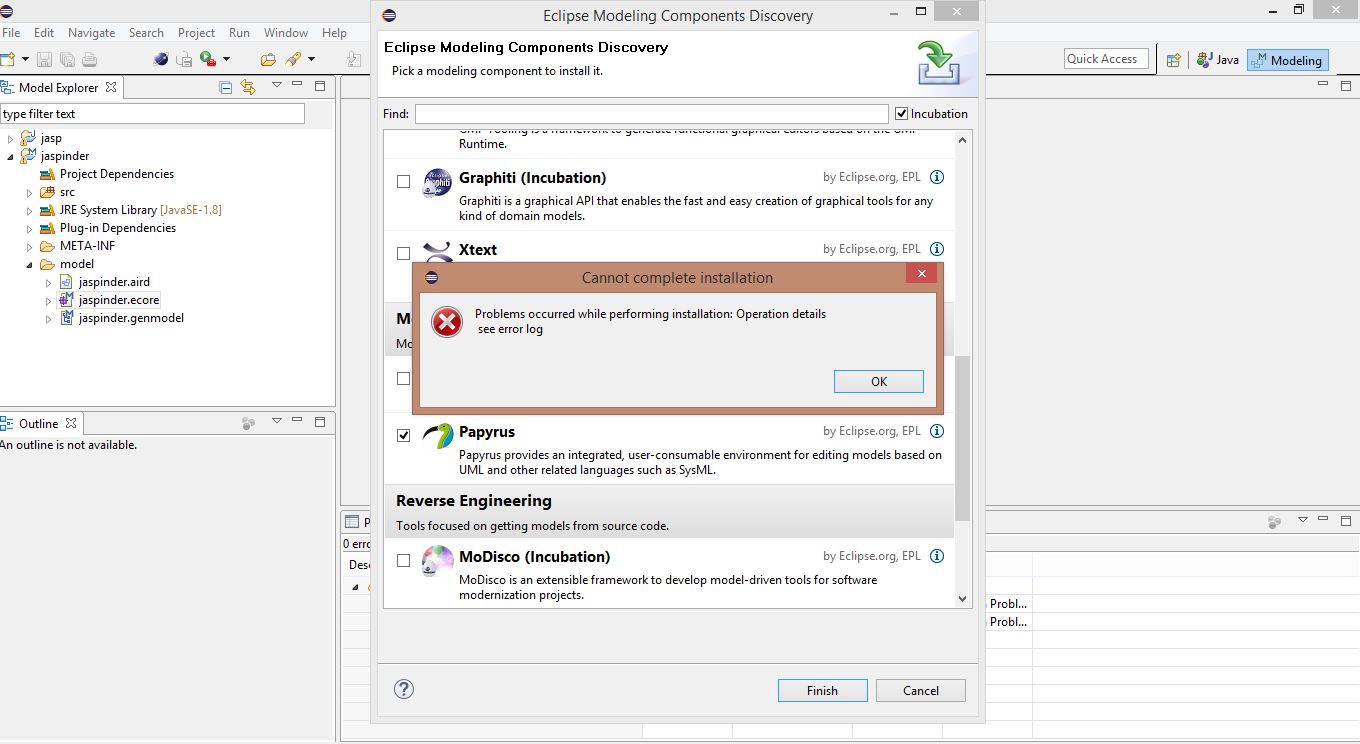Show info for Xtext component
The image size is (1360, 744).
937,249
